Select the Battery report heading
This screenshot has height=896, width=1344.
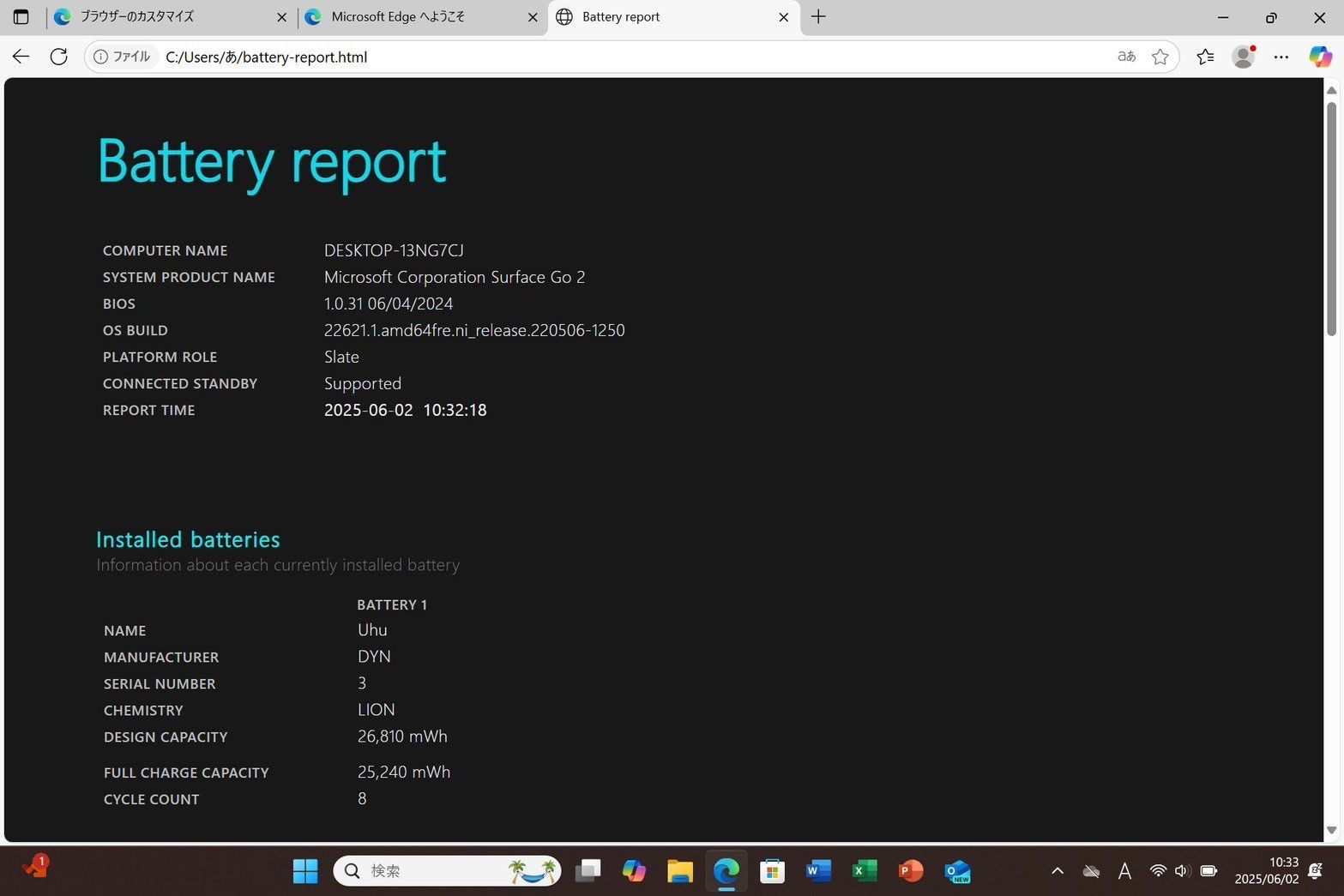(272, 161)
